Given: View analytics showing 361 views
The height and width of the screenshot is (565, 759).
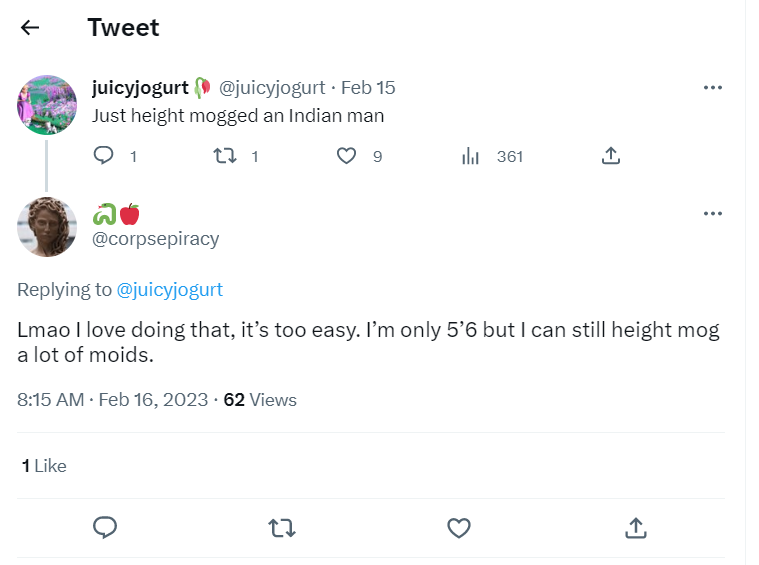Looking at the screenshot, I should coord(492,156).
